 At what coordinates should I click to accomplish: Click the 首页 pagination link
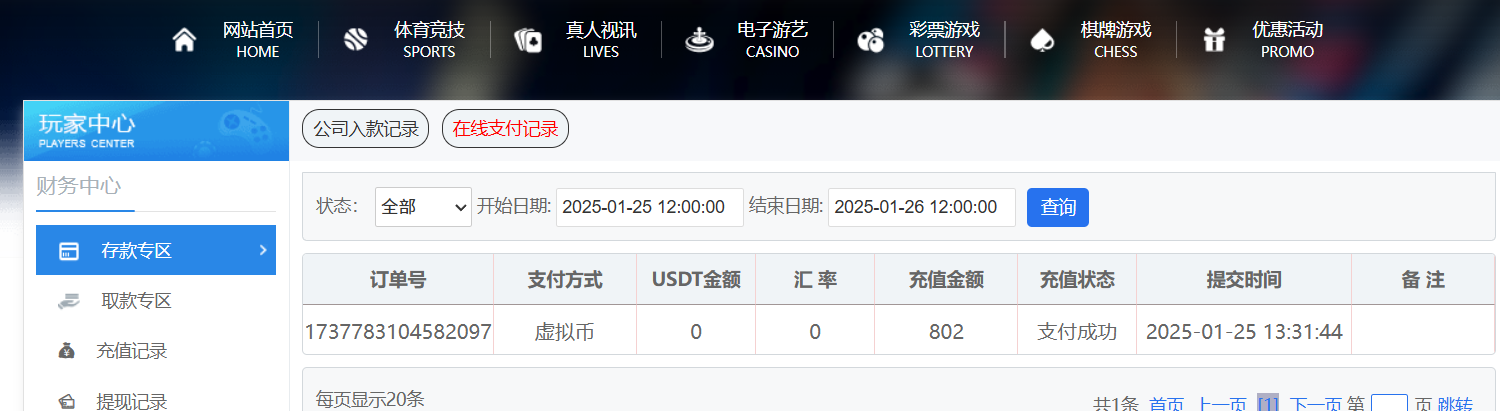[1166, 404]
